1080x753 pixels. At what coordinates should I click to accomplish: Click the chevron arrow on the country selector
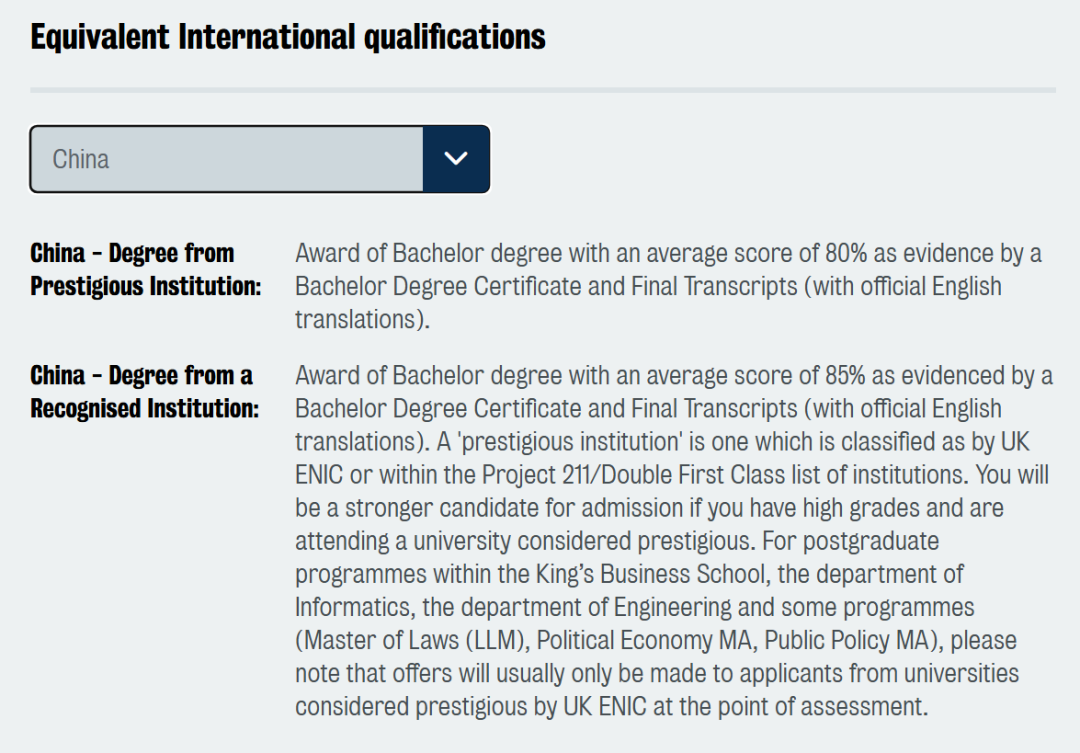click(456, 159)
